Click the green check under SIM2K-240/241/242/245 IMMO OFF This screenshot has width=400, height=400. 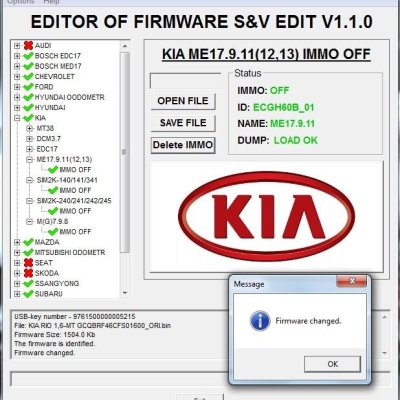[x=53, y=211]
